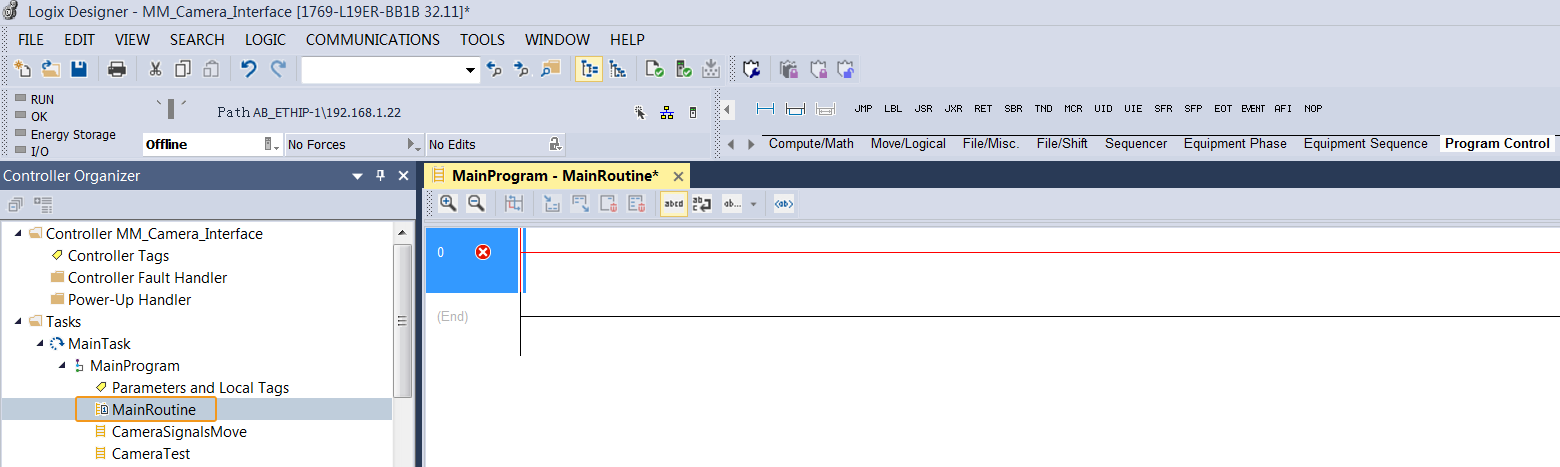Verify the routine with check icon
The height and width of the screenshot is (467, 1560).
point(655,69)
